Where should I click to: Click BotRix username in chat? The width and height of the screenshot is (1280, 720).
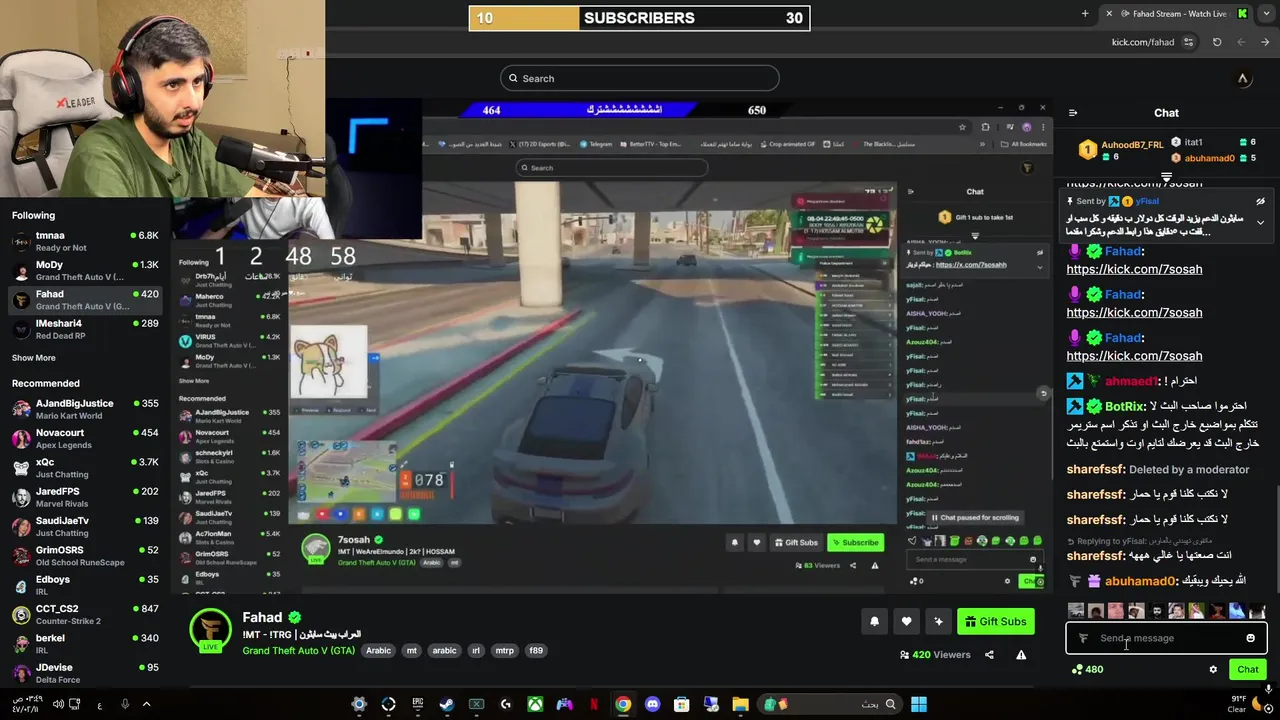(1125, 407)
